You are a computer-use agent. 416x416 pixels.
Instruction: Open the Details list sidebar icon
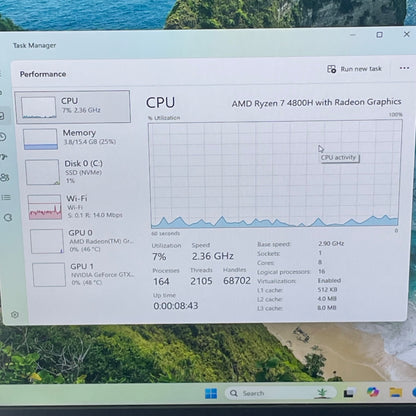pyautogui.click(x=6, y=198)
